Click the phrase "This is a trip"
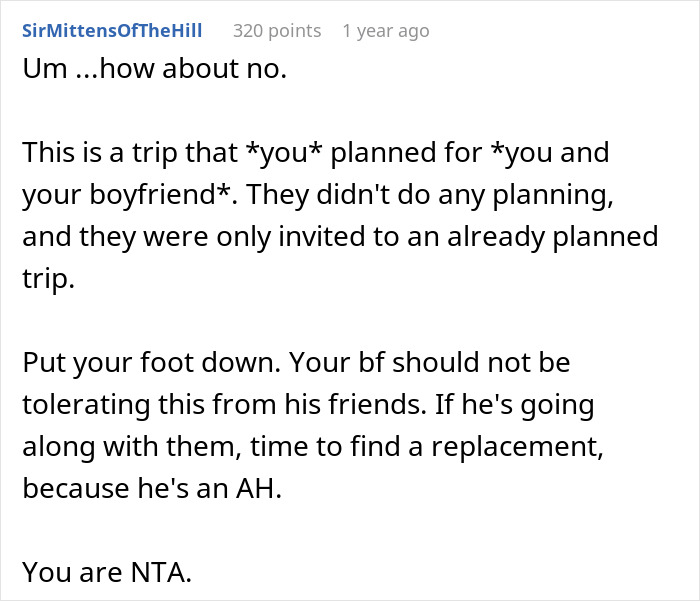This screenshot has width=700, height=601. point(108,156)
